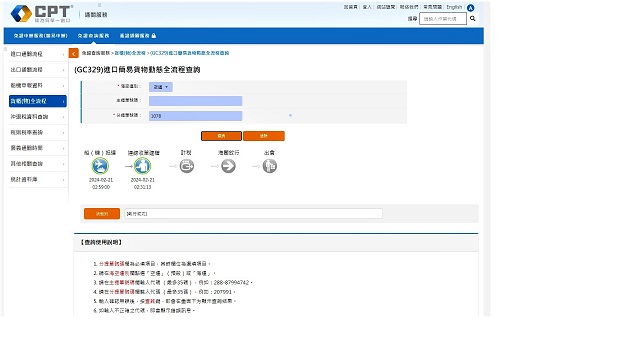The height and width of the screenshot is (360, 640).
Task: Click the blue accessibility 'A' icon
Action: [471, 8]
